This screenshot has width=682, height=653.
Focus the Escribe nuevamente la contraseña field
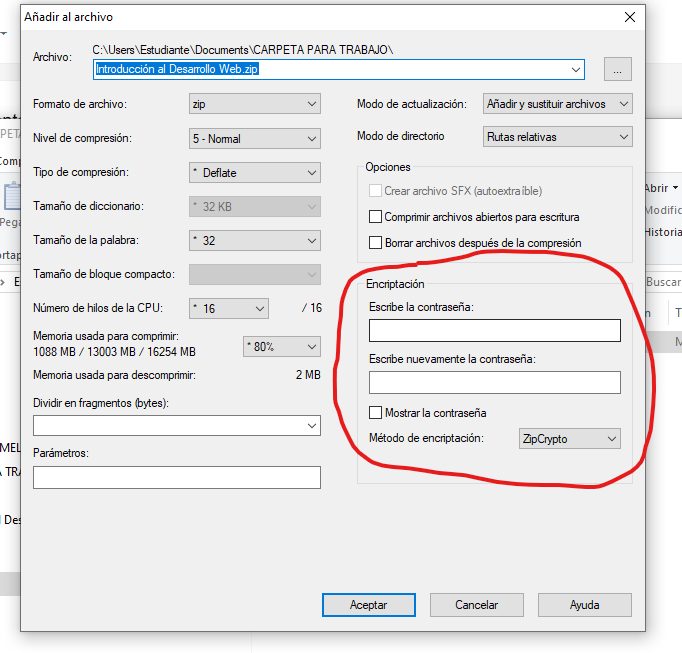click(494, 383)
